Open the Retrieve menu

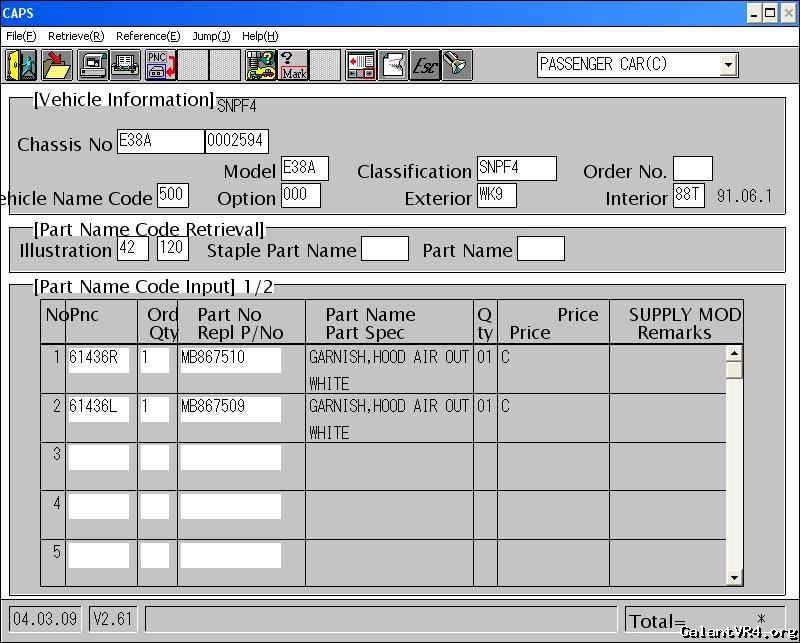pyautogui.click(x=76, y=36)
